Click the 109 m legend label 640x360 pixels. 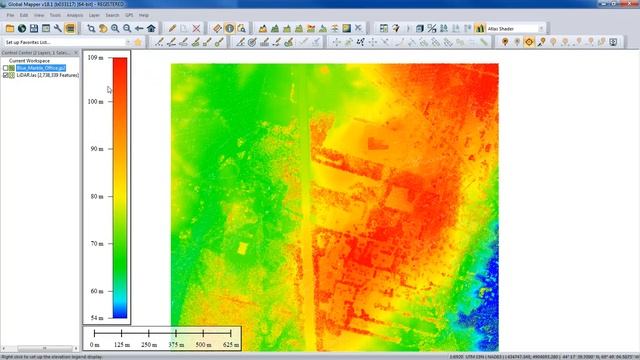95,58
